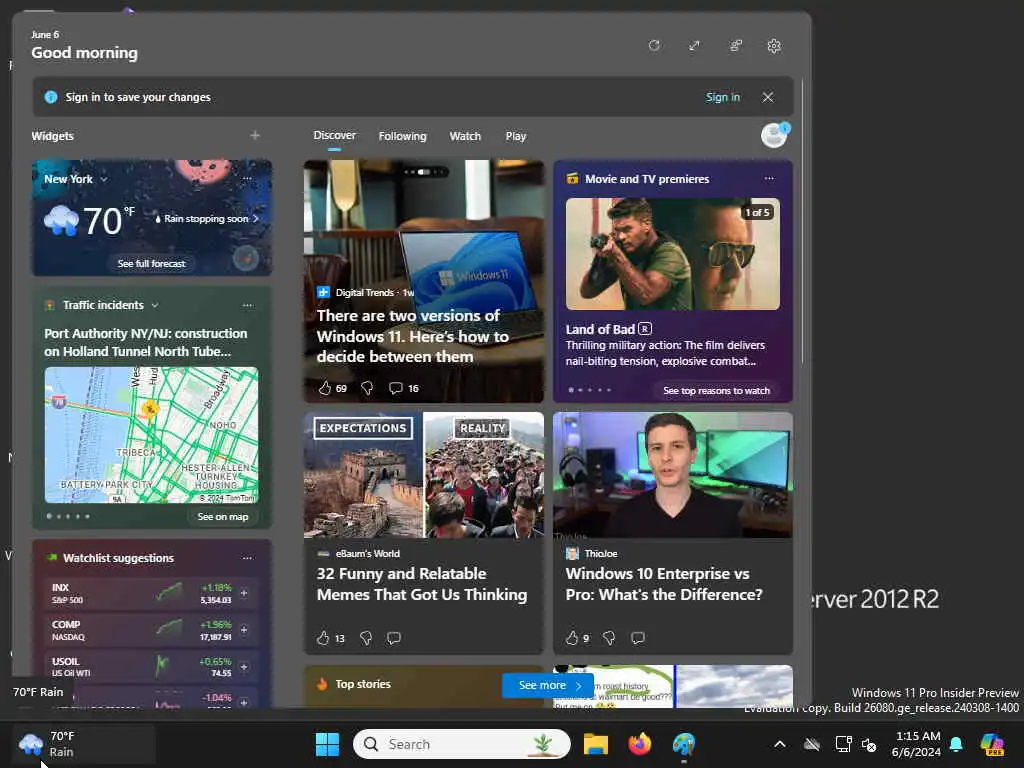
Task: Open Watchlist suggestions more options
Action: (x=247, y=558)
